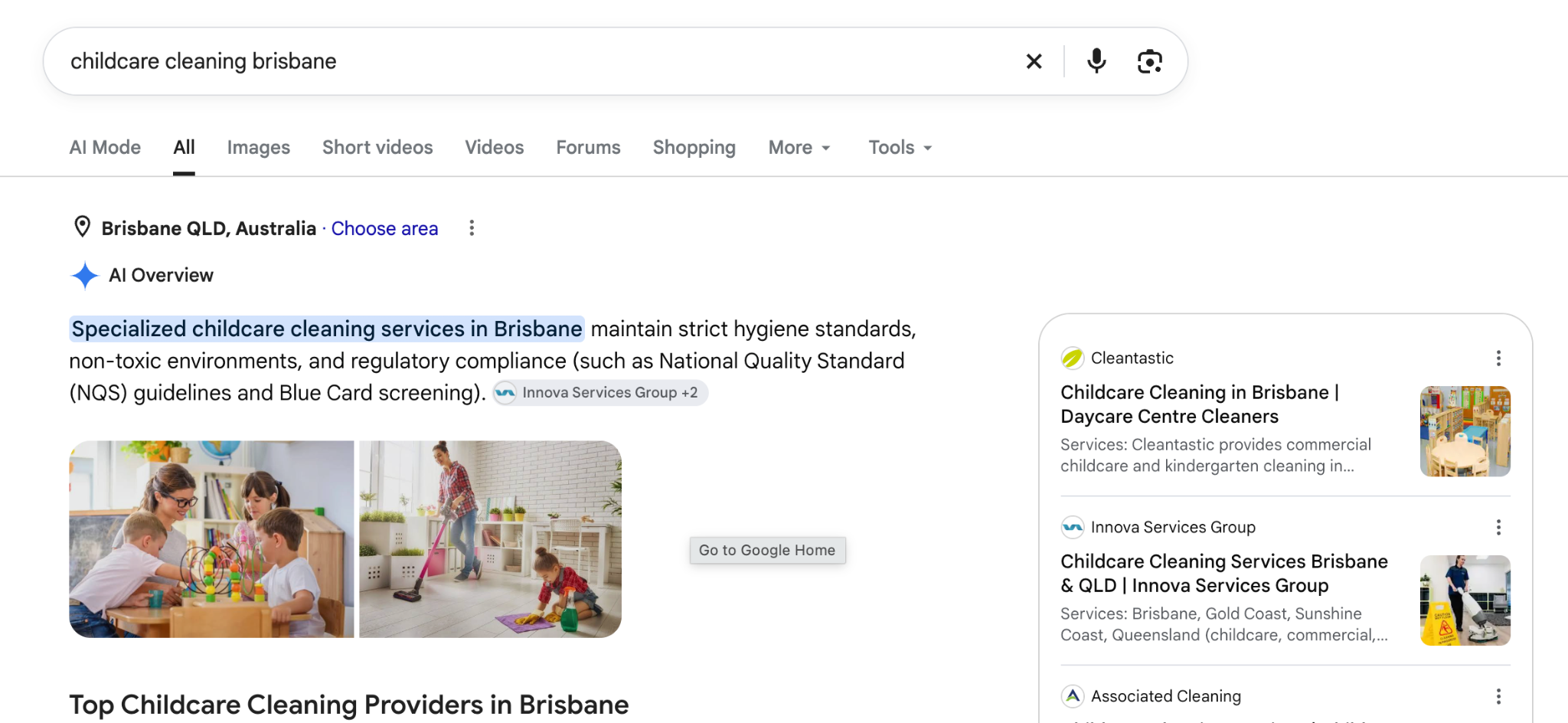Screen dimensions: 1568x723
Task: Open the Innova Services Group +2 source chip
Action: point(600,393)
